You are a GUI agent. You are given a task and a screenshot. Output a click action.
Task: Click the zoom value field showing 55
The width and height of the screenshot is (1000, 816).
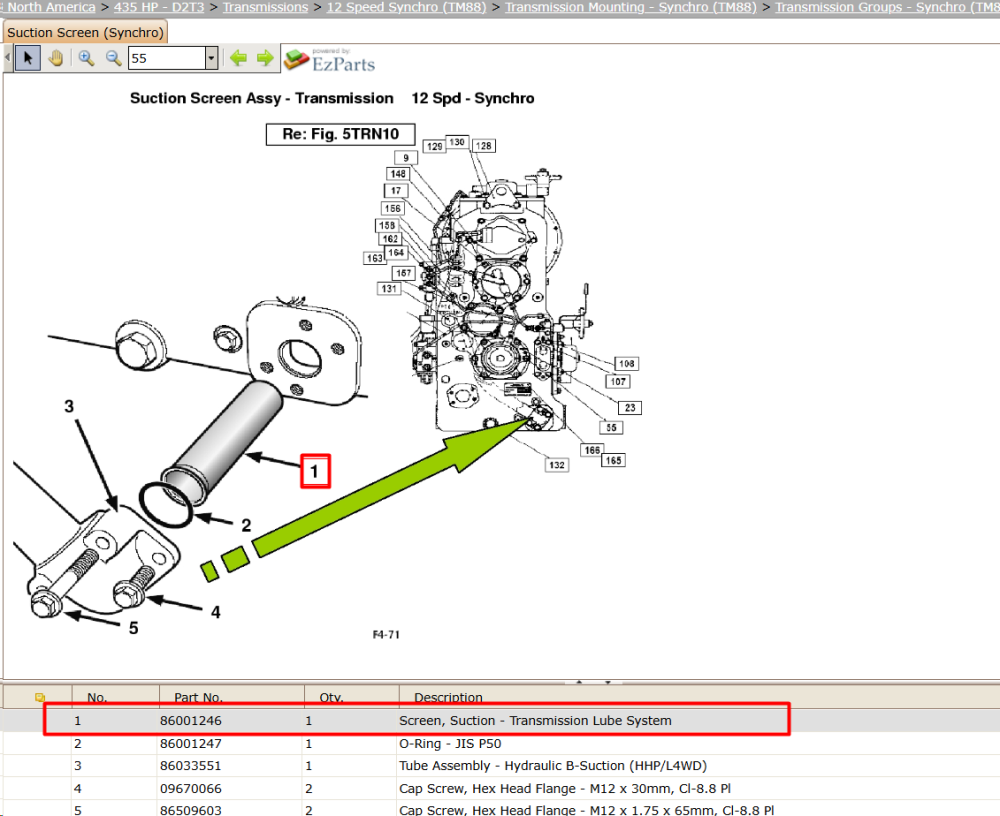coord(166,58)
